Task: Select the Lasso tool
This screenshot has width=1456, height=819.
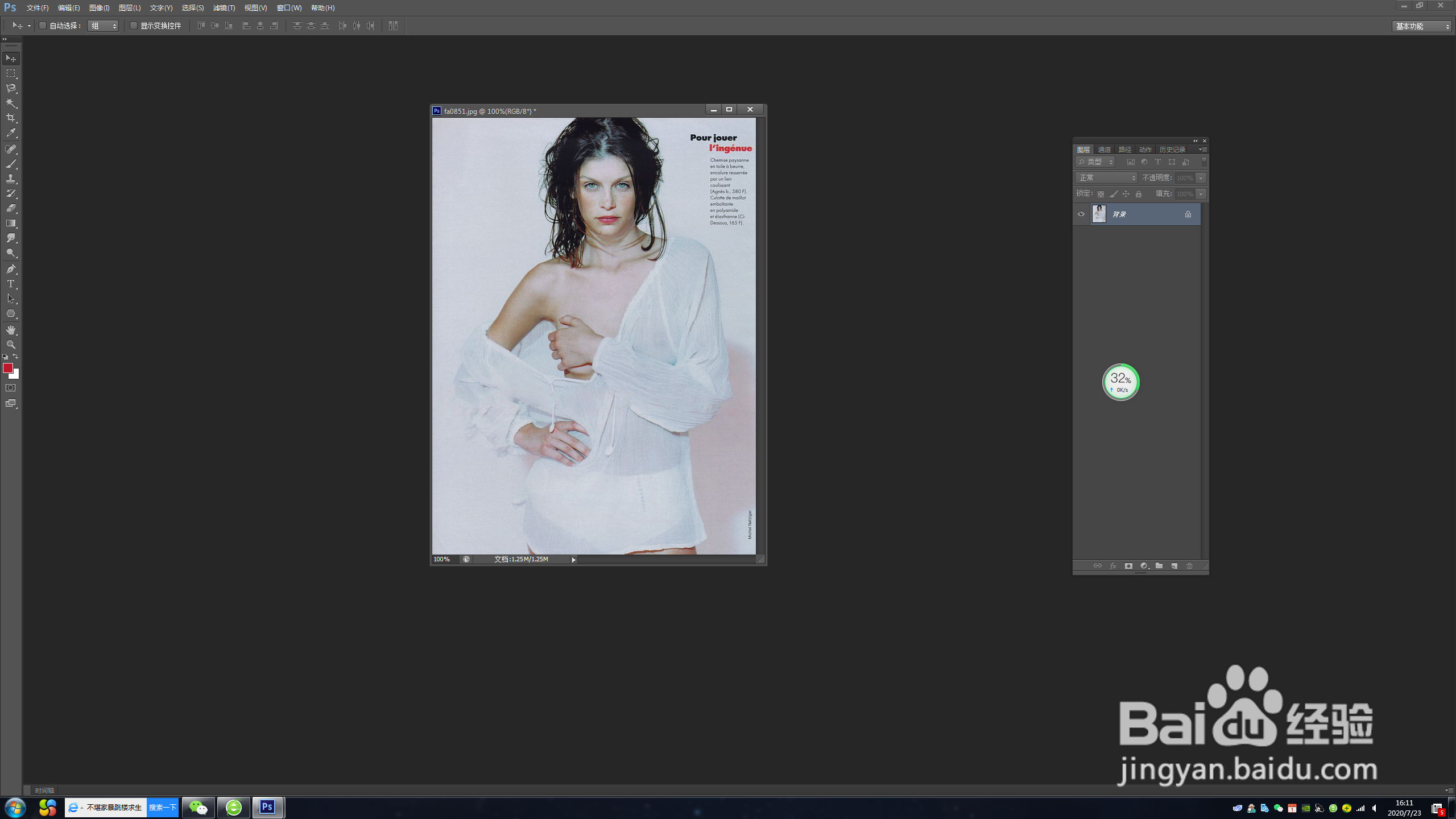Action: (11, 88)
